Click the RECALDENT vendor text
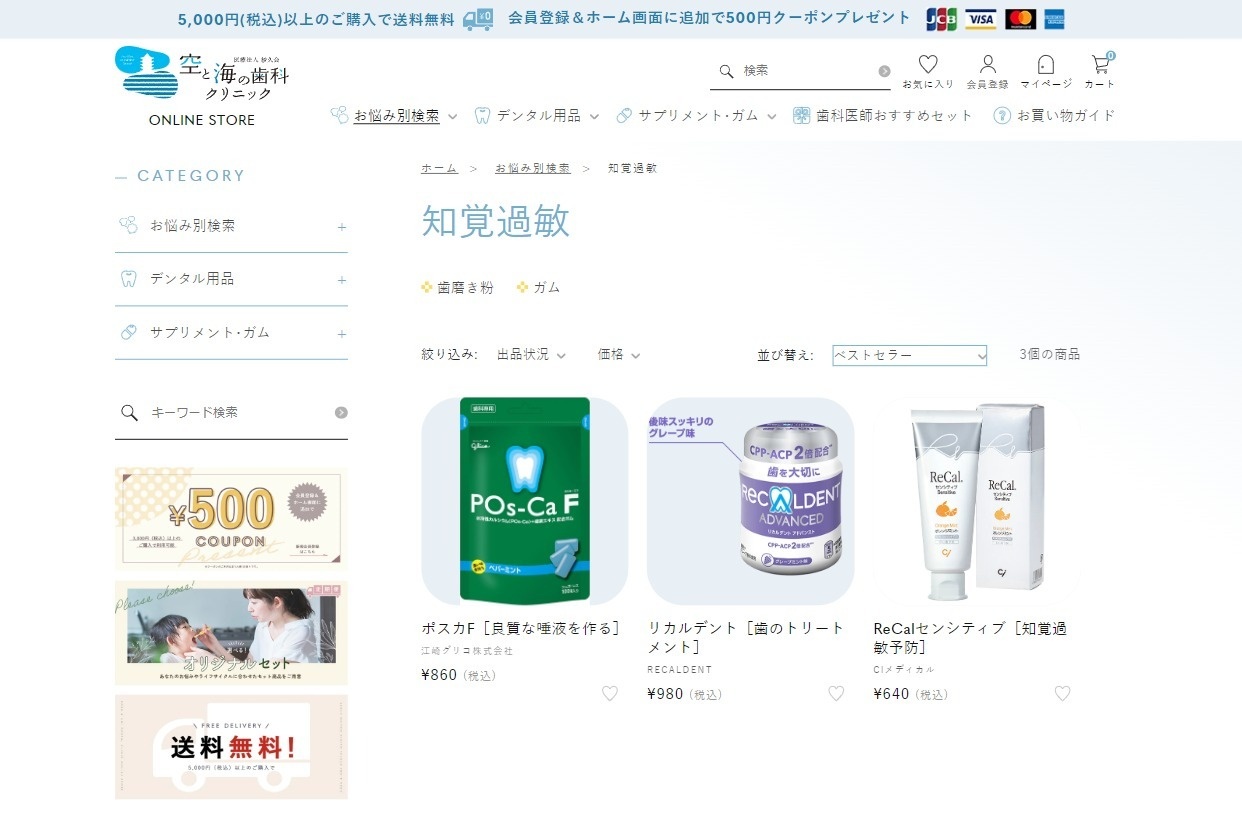 tap(680, 669)
